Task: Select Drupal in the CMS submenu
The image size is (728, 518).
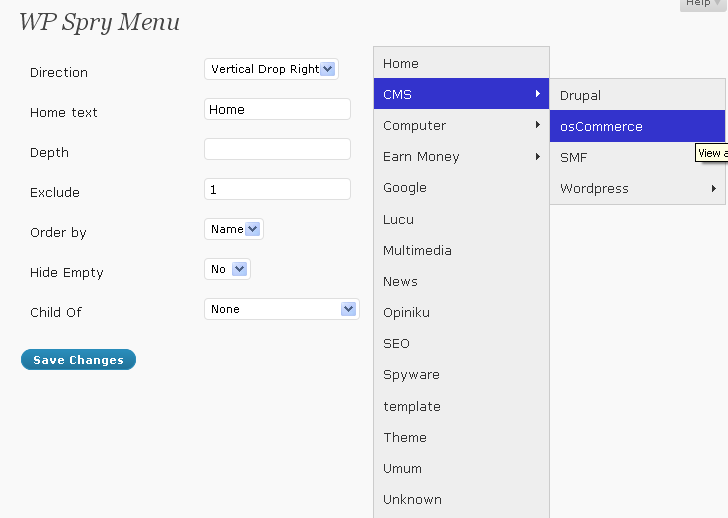Action: (637, 95)
